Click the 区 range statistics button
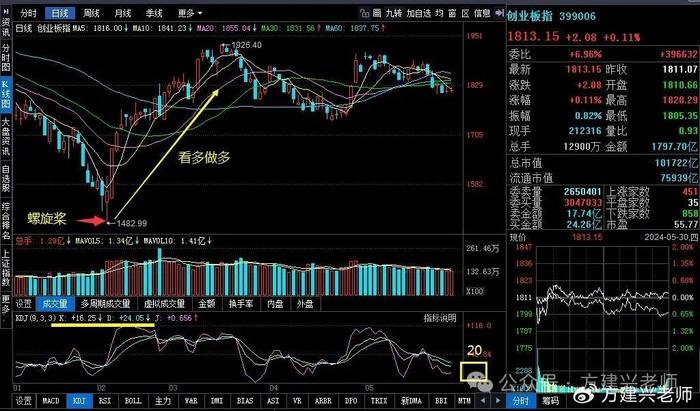 click(466, 13)
